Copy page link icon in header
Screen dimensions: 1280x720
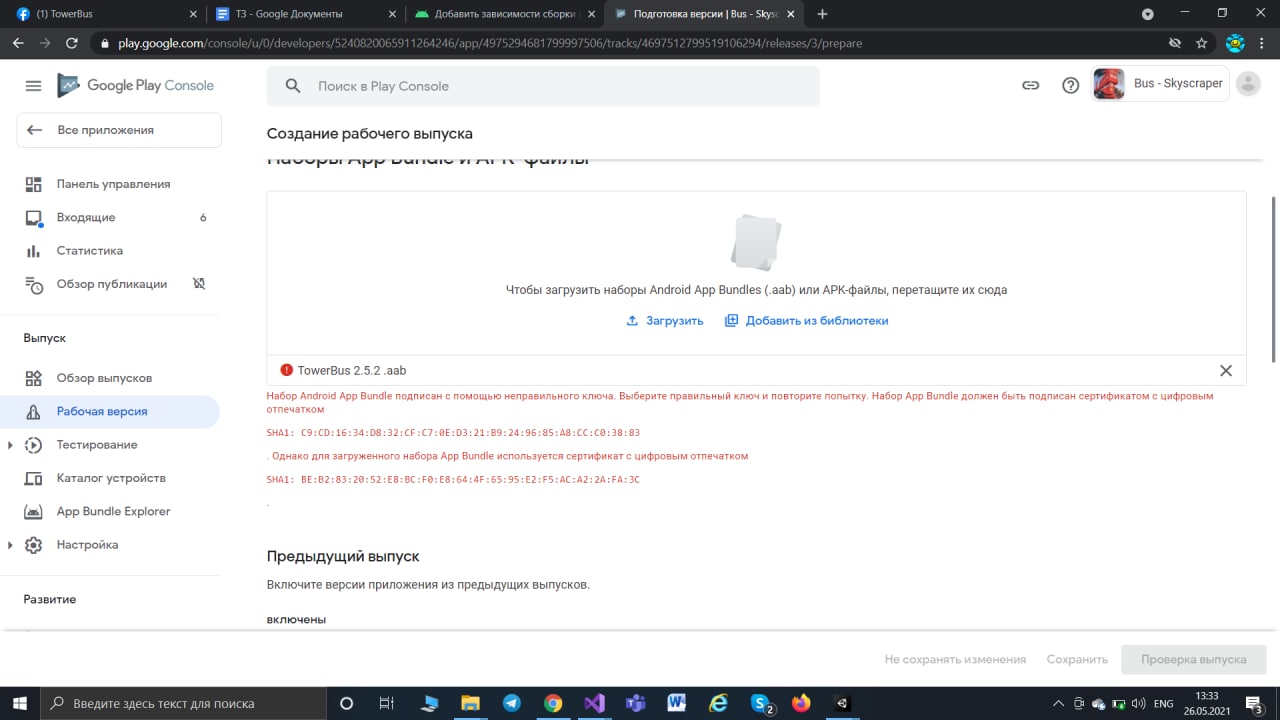pos(1030,86)
